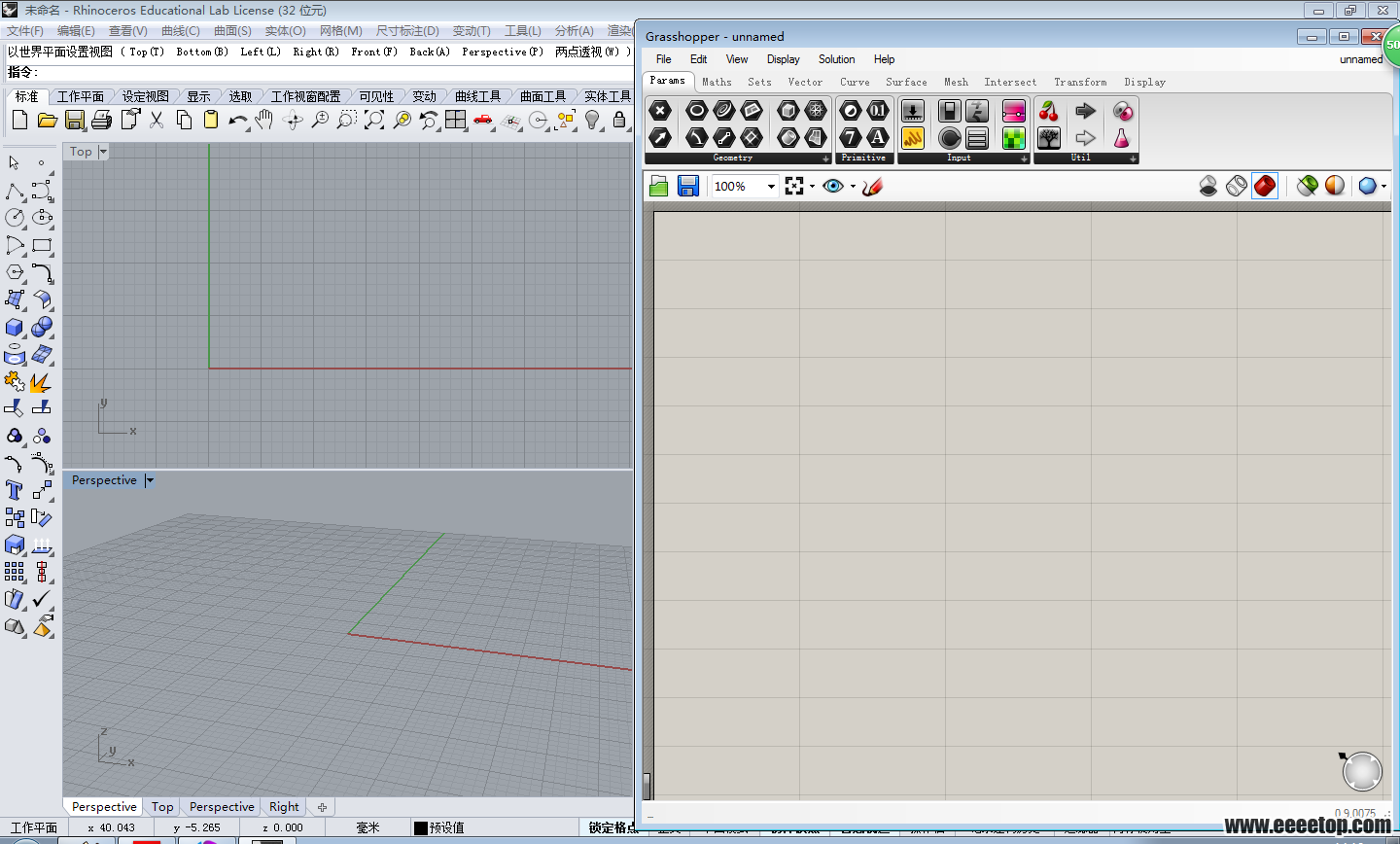This screenshot has width=1400, height=844.
Task: Click the document preview settings sphere icon
Action: tap(1335, 186)
